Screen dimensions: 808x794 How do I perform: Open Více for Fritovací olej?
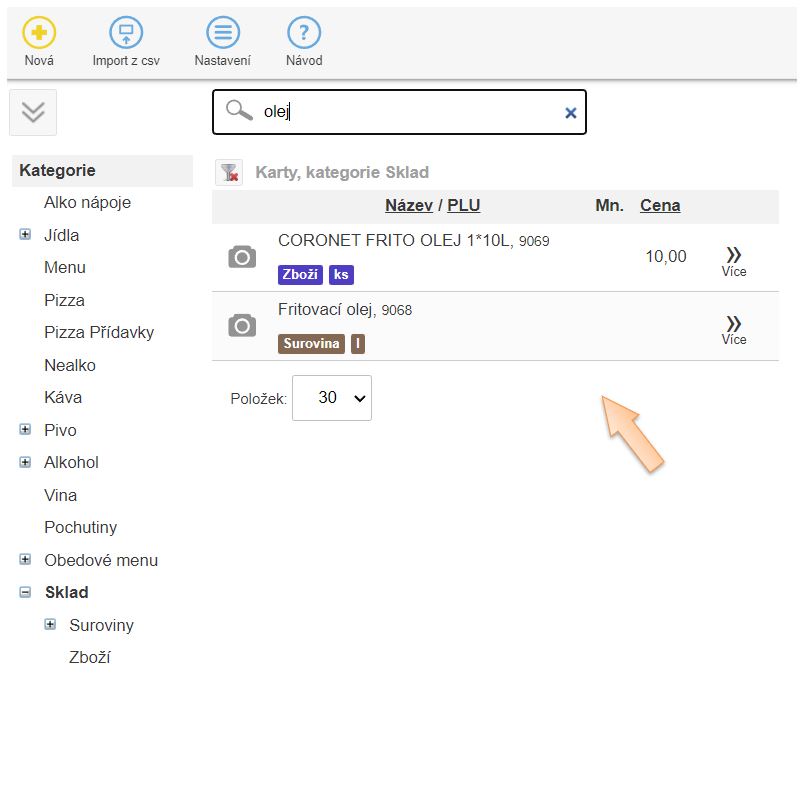(x=734, y=328)
